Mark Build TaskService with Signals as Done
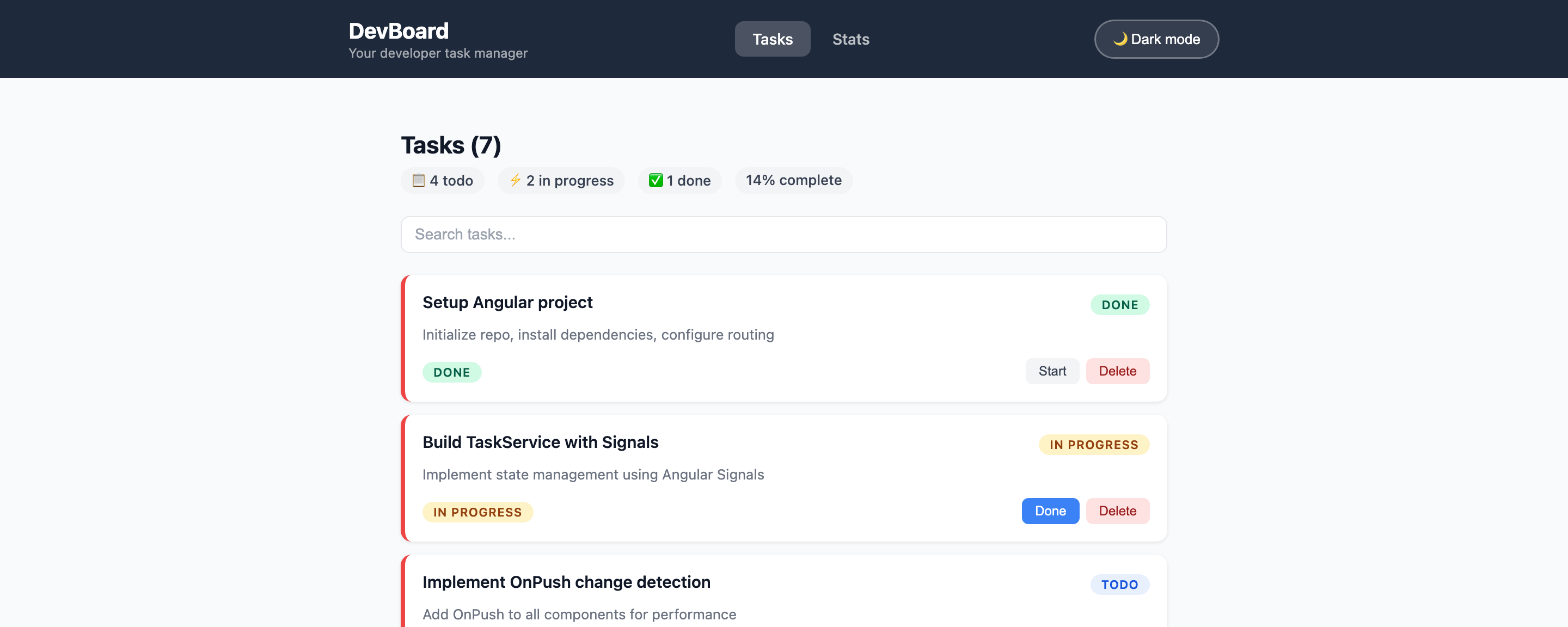The image size is (1568, 627). pyautogui.click(x=1050, y=511)
